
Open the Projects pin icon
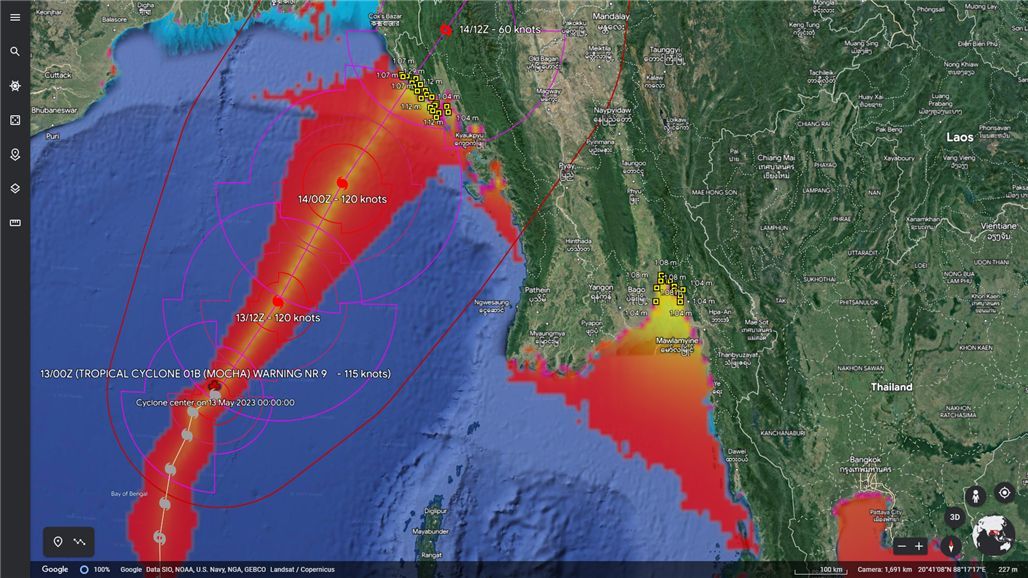(x=15, y=154)
